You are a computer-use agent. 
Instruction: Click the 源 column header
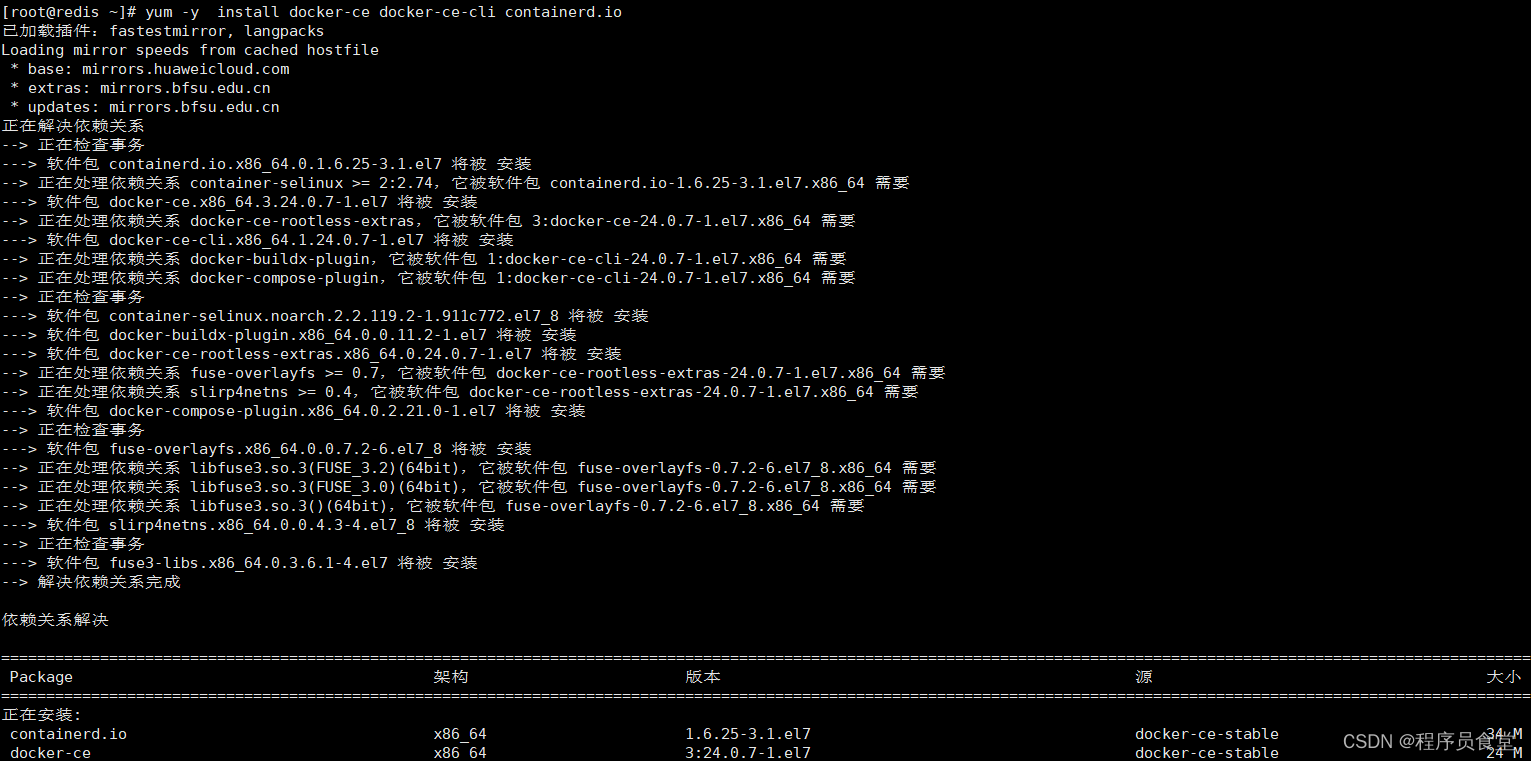[1143, 676]
